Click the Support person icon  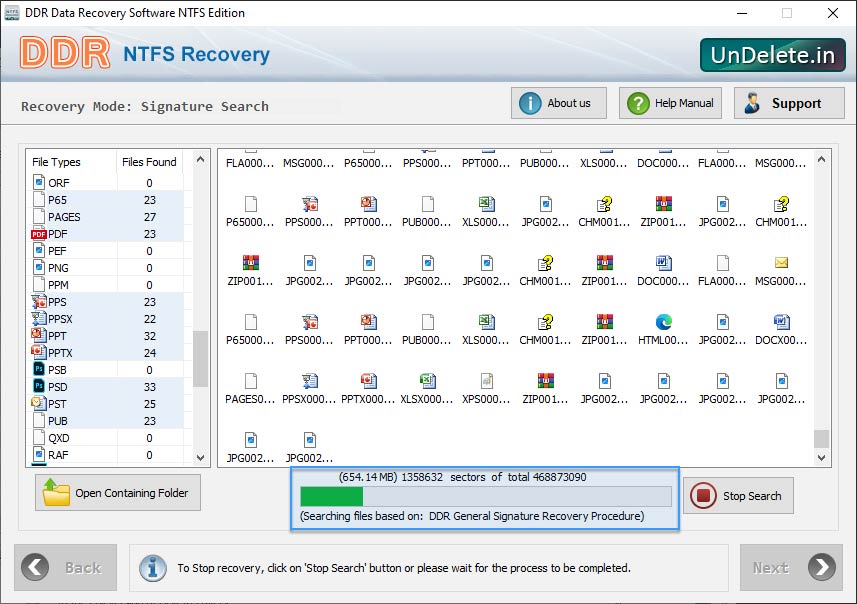point(752,103)
